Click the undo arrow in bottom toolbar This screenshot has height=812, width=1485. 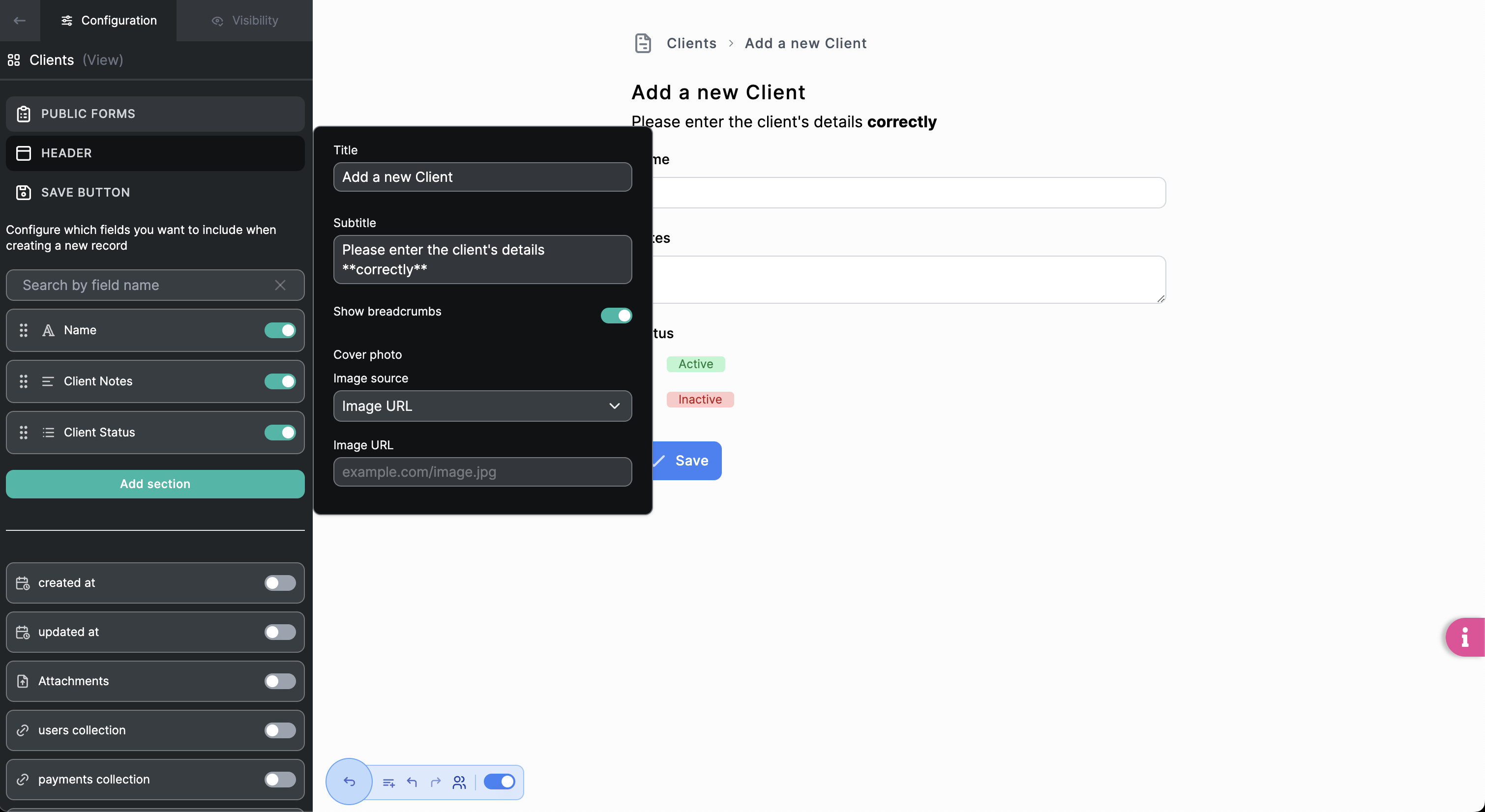tap(412, 782)
